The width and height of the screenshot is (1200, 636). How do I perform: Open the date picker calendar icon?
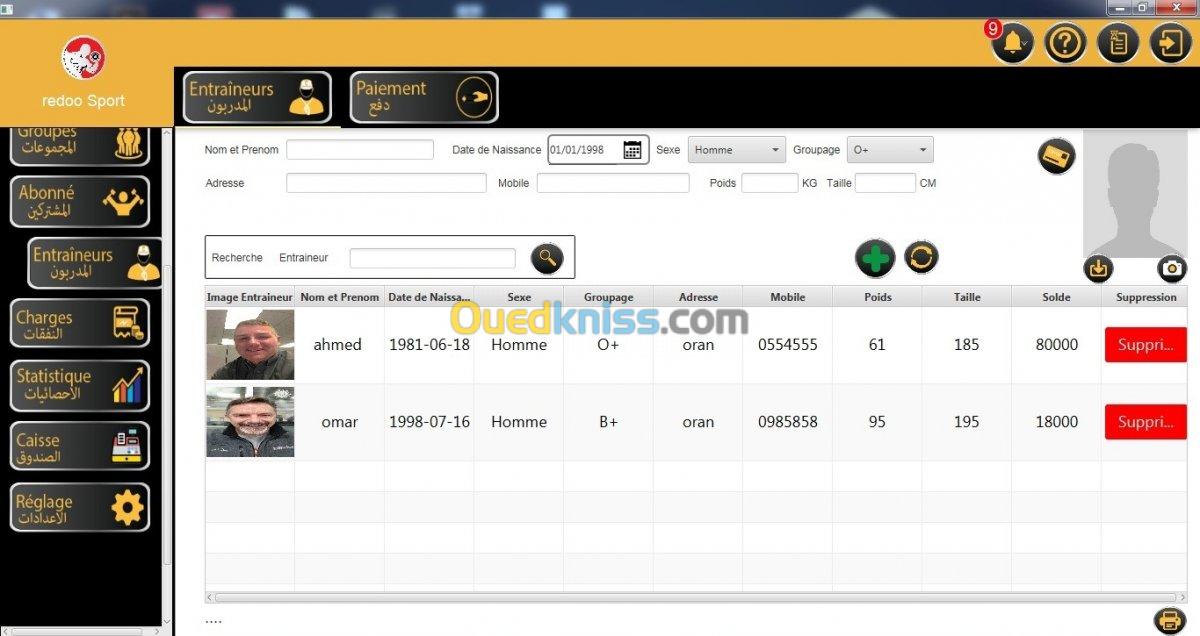[x=632, y=150]
